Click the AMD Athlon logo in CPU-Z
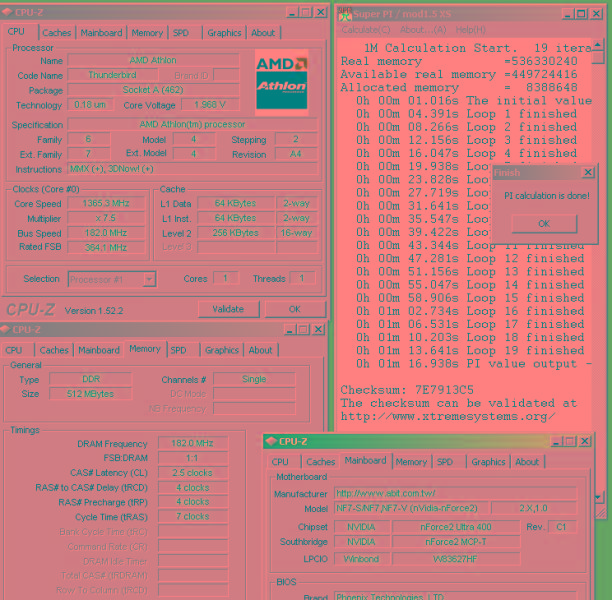612x600 pixels. coord(281,82)
